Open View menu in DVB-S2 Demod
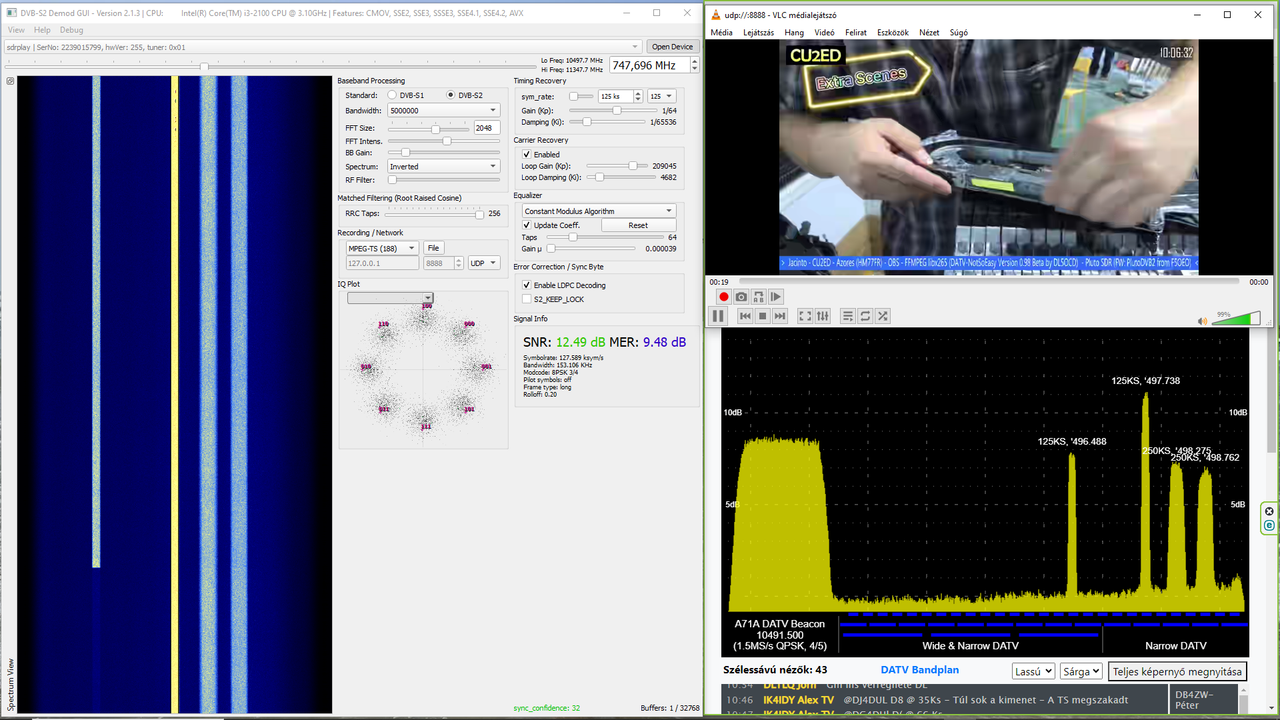Screen dimensions: 1280x720 point(16,30)
